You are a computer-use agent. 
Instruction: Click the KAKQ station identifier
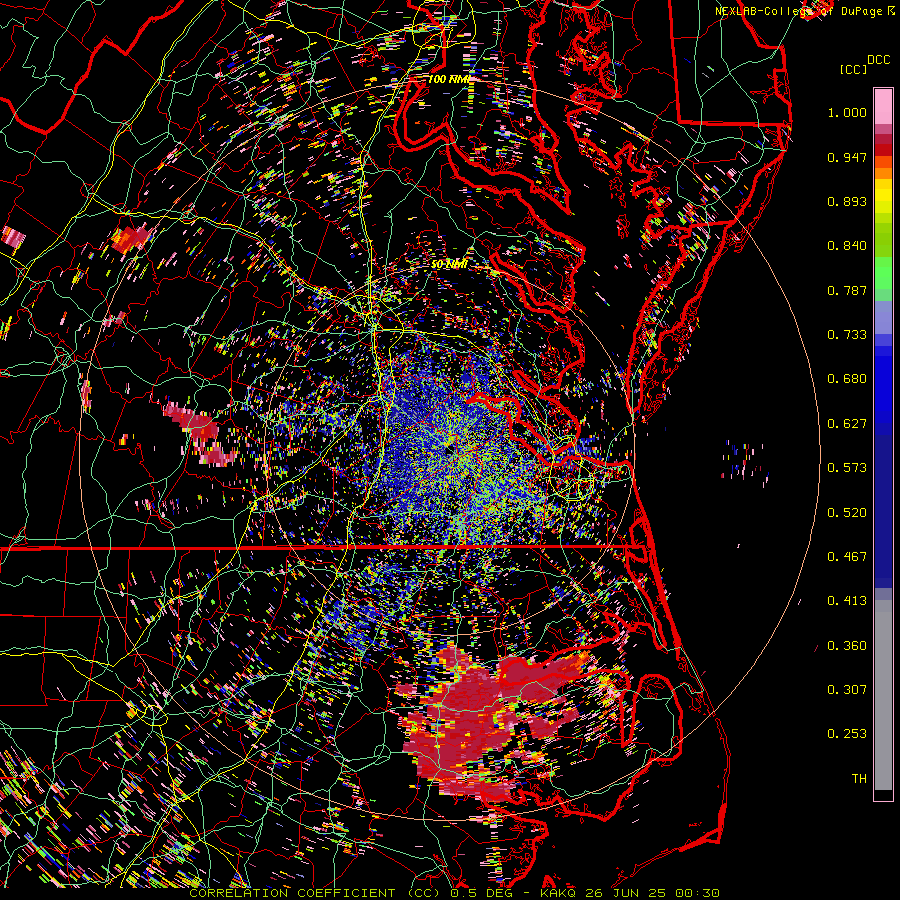559,893
